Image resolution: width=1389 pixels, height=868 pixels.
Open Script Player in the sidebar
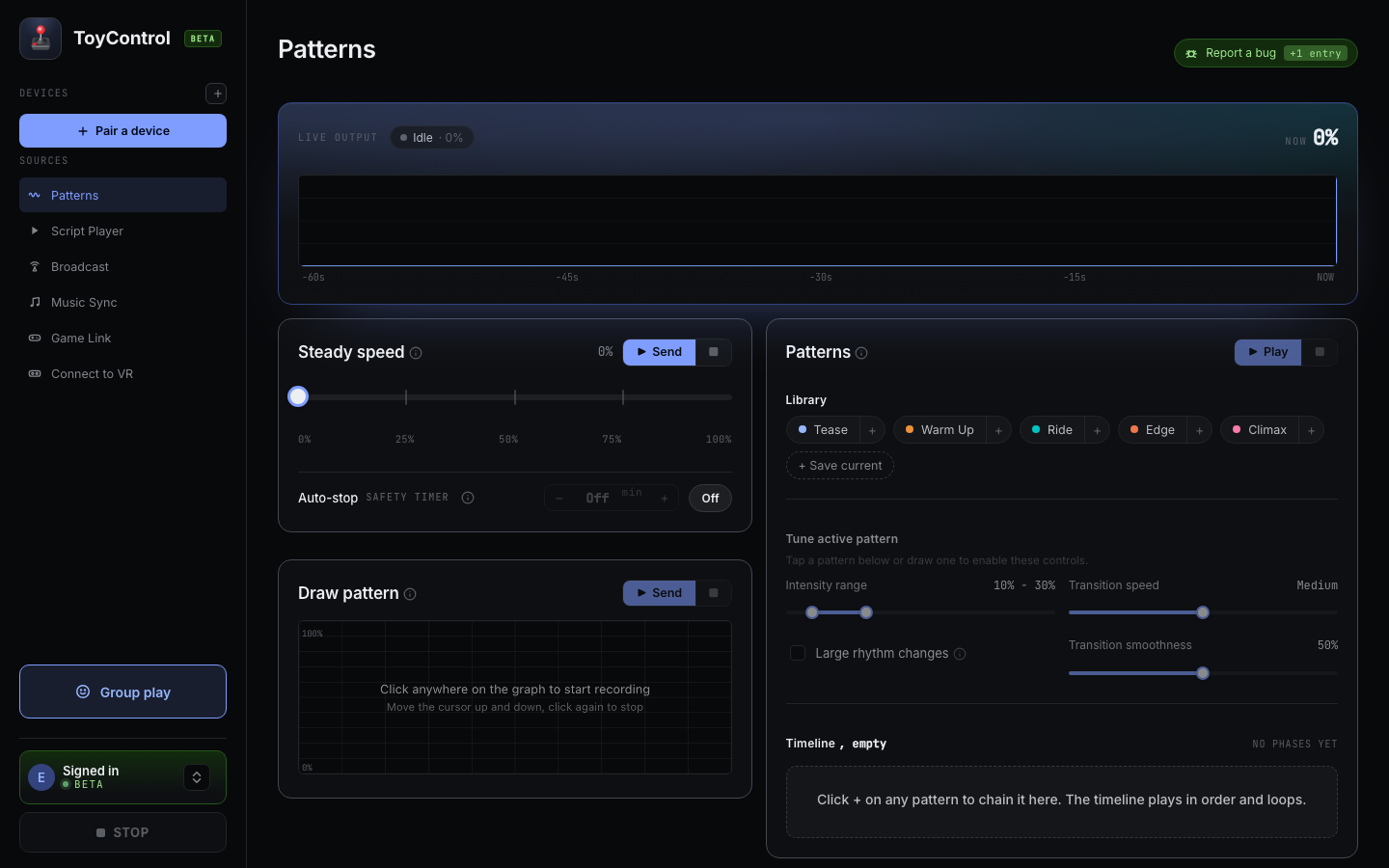click(x=123, y=231)
